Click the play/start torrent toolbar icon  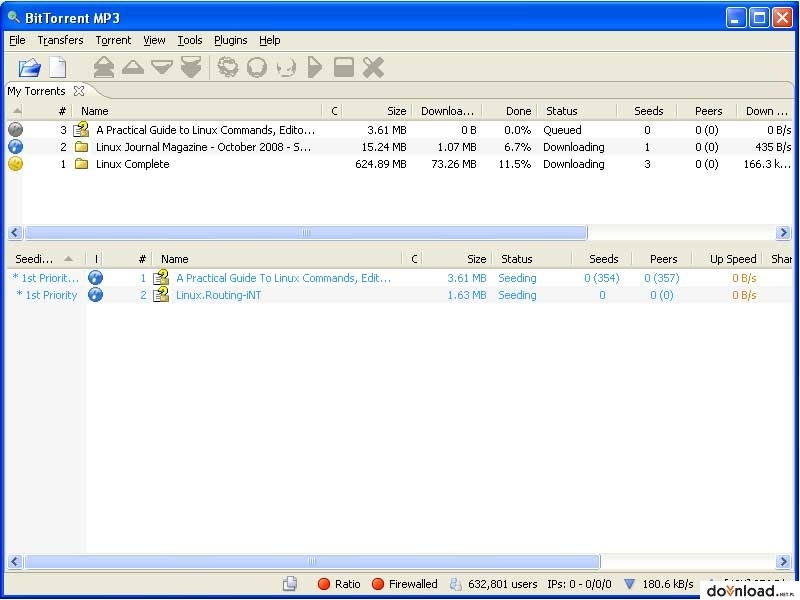[x=315, y=67]
